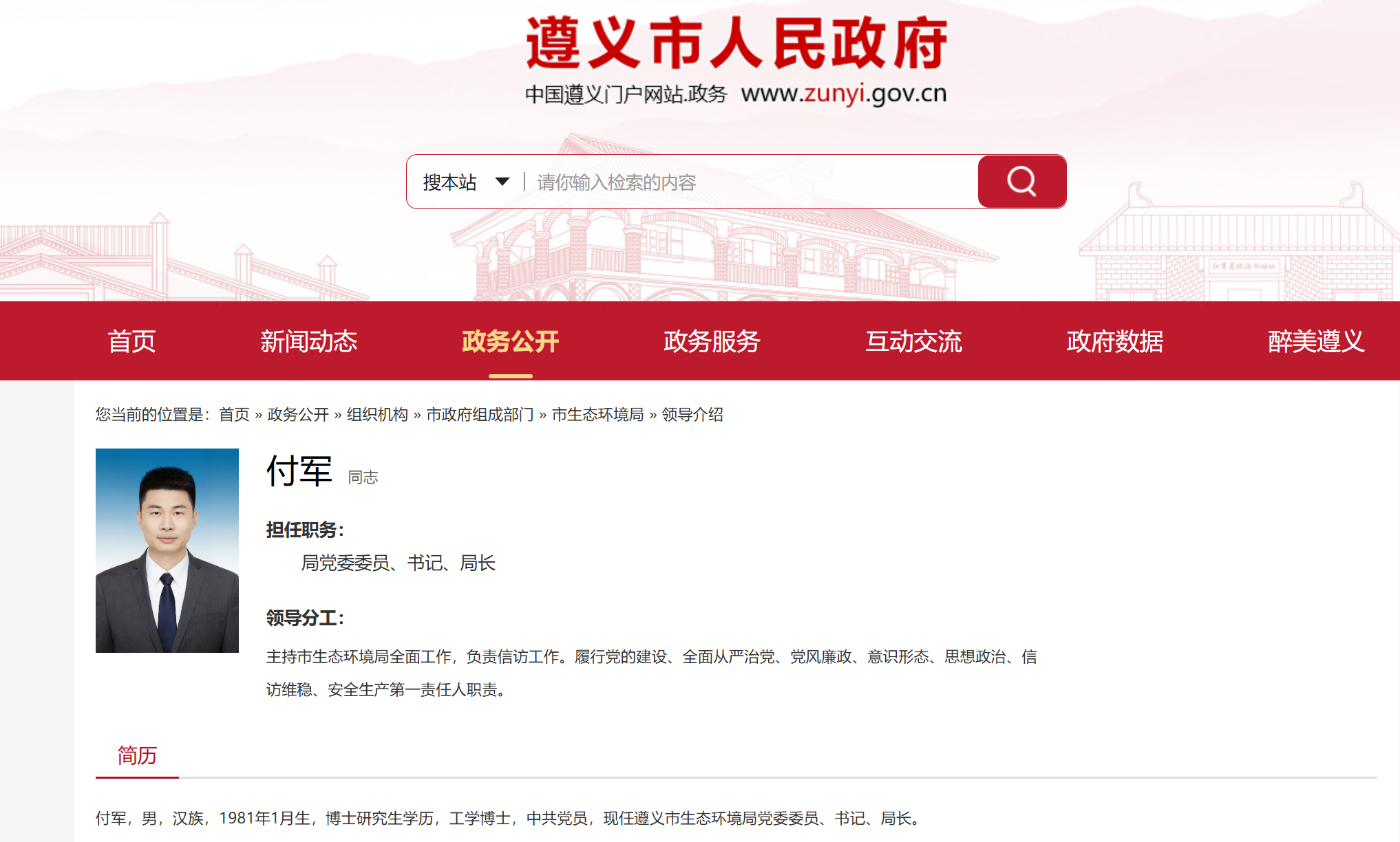The width and height of the screenshot is (1400, 842).
Task: Open the 政府数据 navigation item
Action: [x=1115, y=341]
